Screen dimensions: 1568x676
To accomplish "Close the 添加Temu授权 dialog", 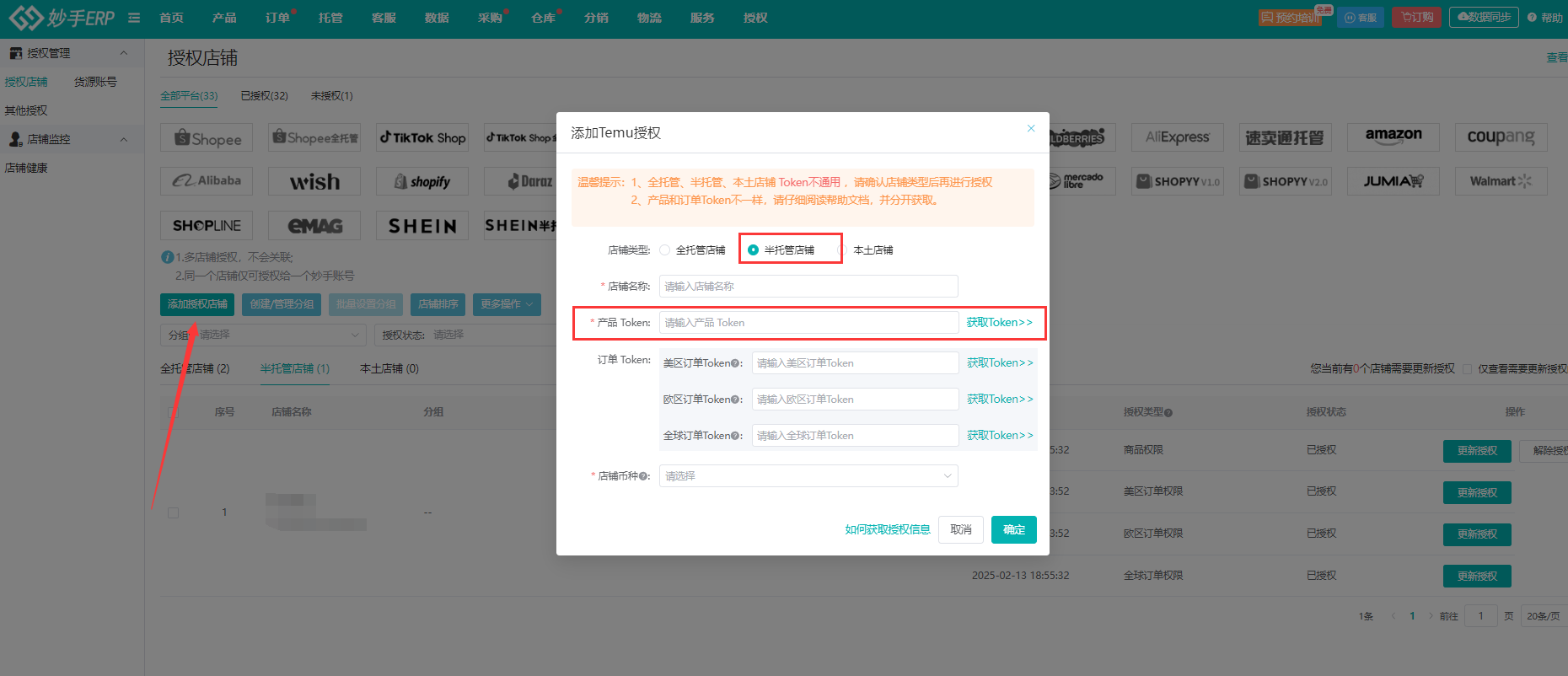I will 1030,128.
